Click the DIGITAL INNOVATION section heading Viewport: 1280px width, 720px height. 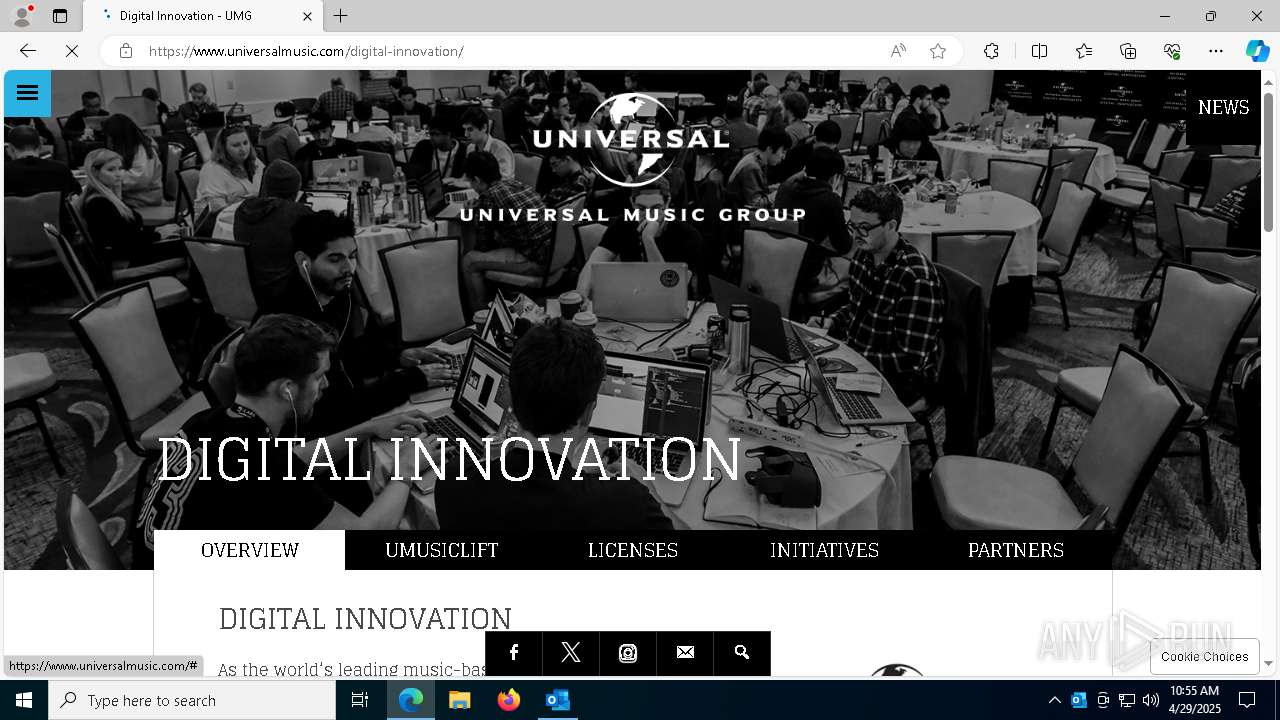tap(365, 618)
